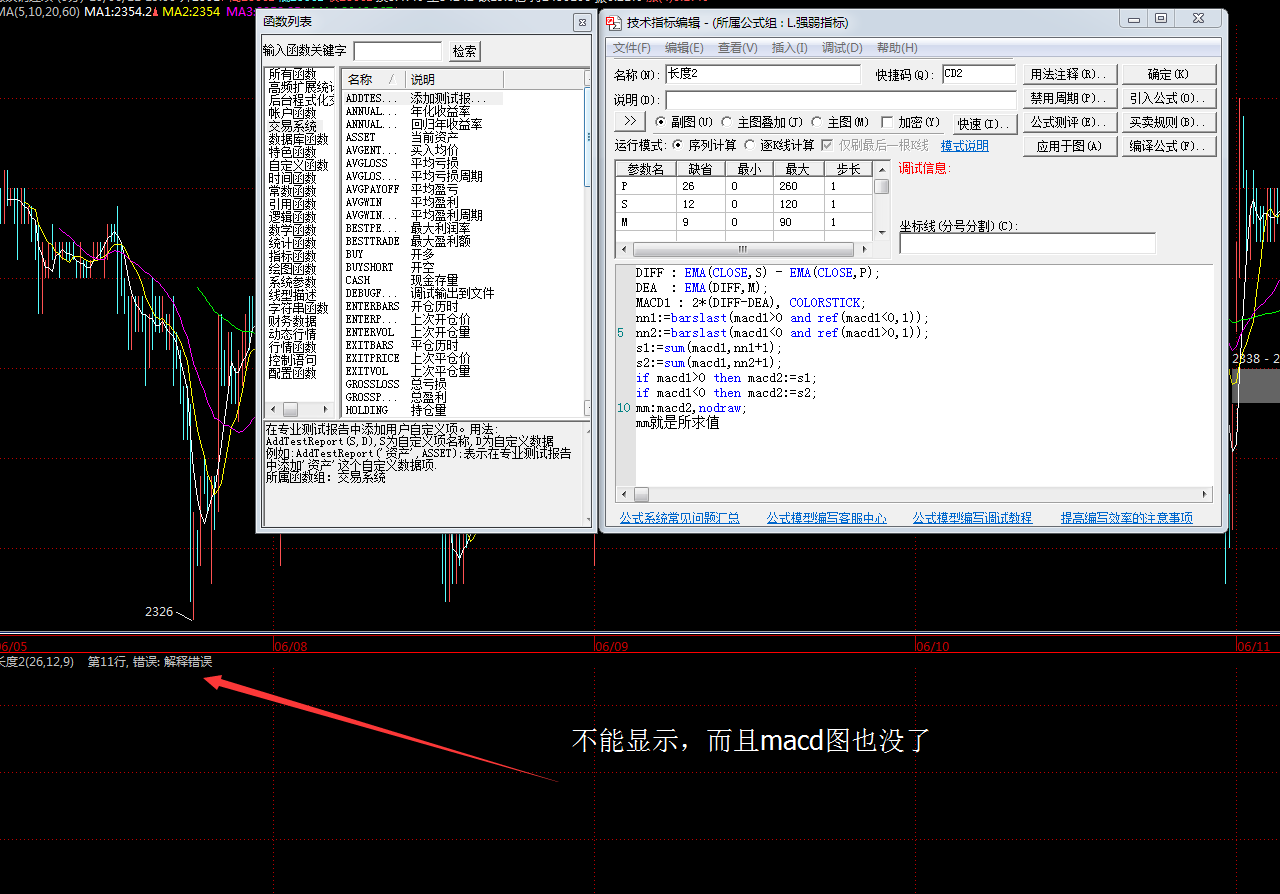The height and width of the screenshot is (894, 1280).
Task: Select 控制语句 category
Action: [292, 361]
